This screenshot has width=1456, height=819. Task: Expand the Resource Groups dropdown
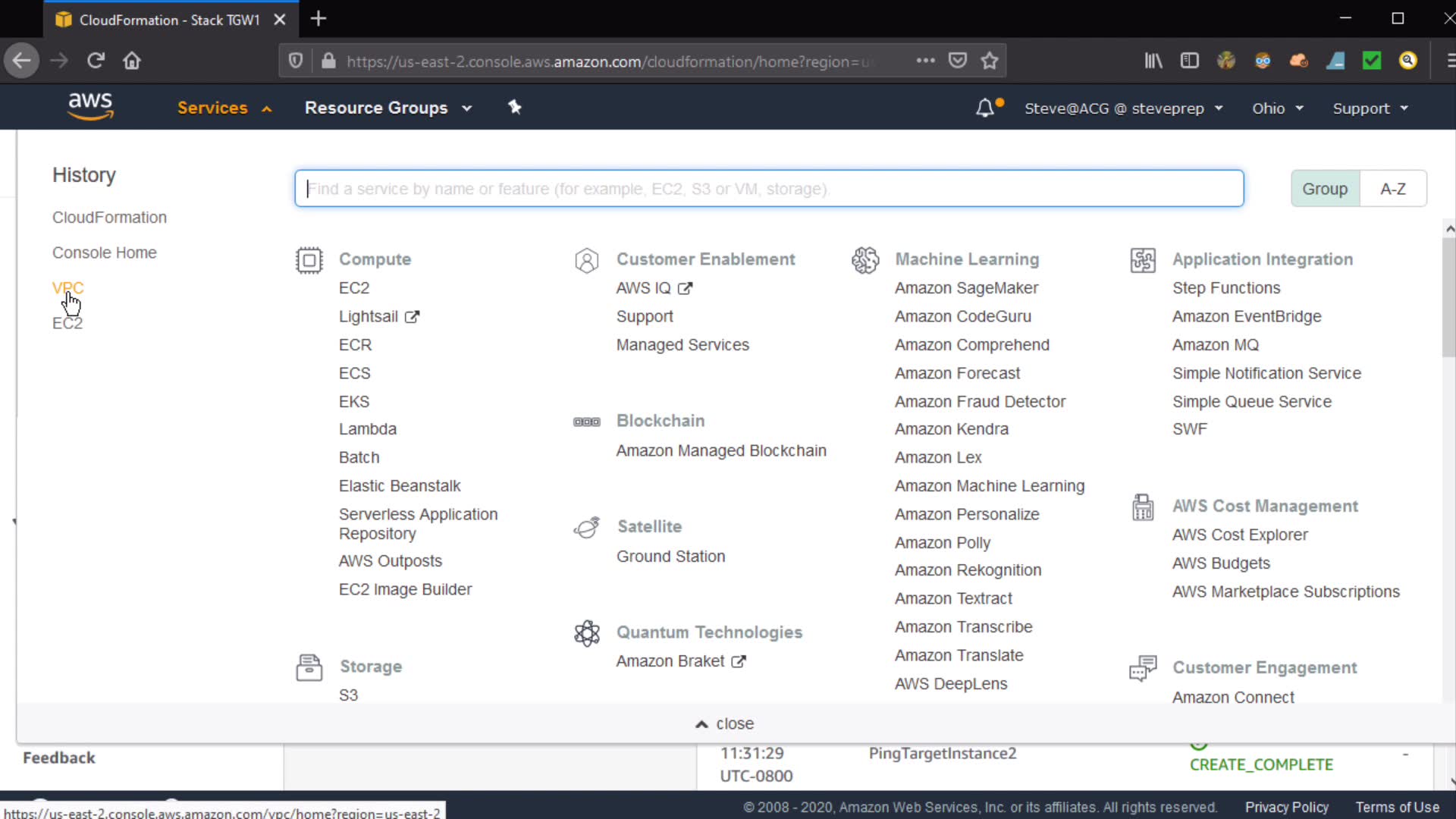[x=388, y=108]
